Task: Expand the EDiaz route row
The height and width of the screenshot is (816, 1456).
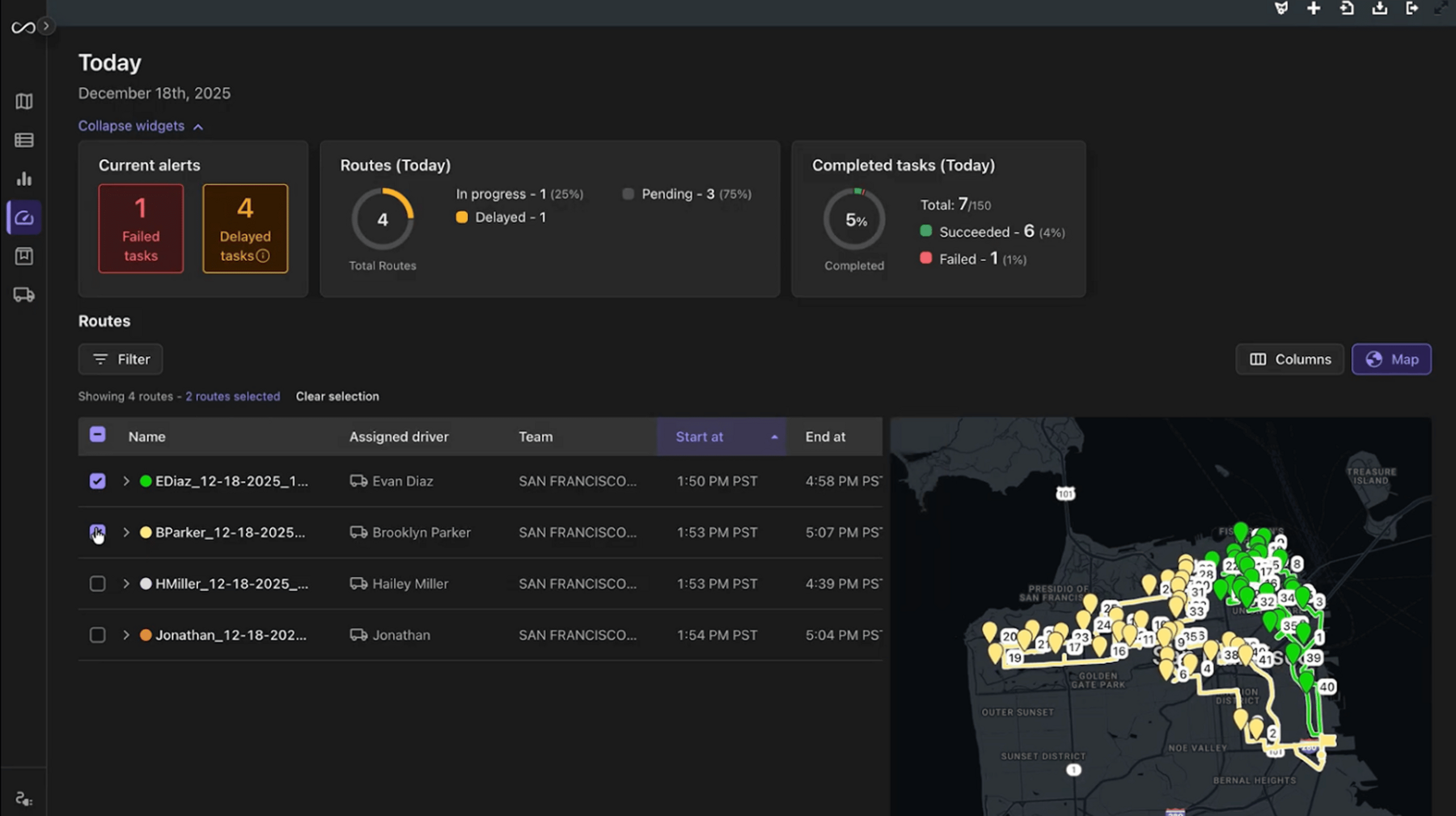Action: click(125, 481)
